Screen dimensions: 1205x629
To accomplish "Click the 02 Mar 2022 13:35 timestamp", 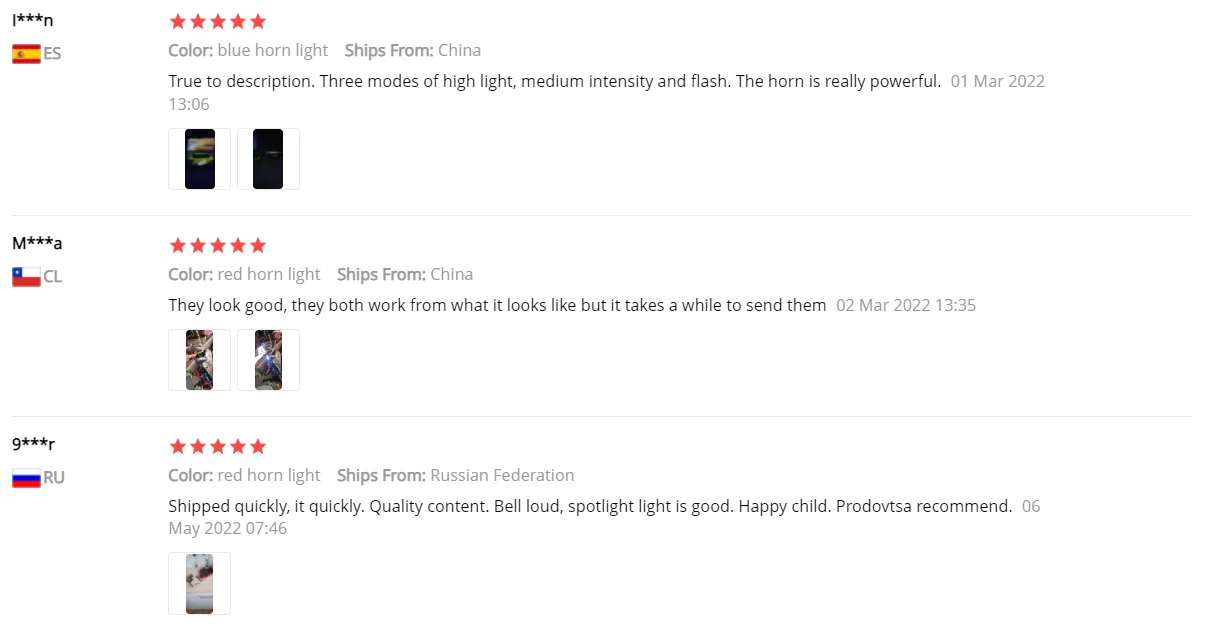I will (905, 305).
